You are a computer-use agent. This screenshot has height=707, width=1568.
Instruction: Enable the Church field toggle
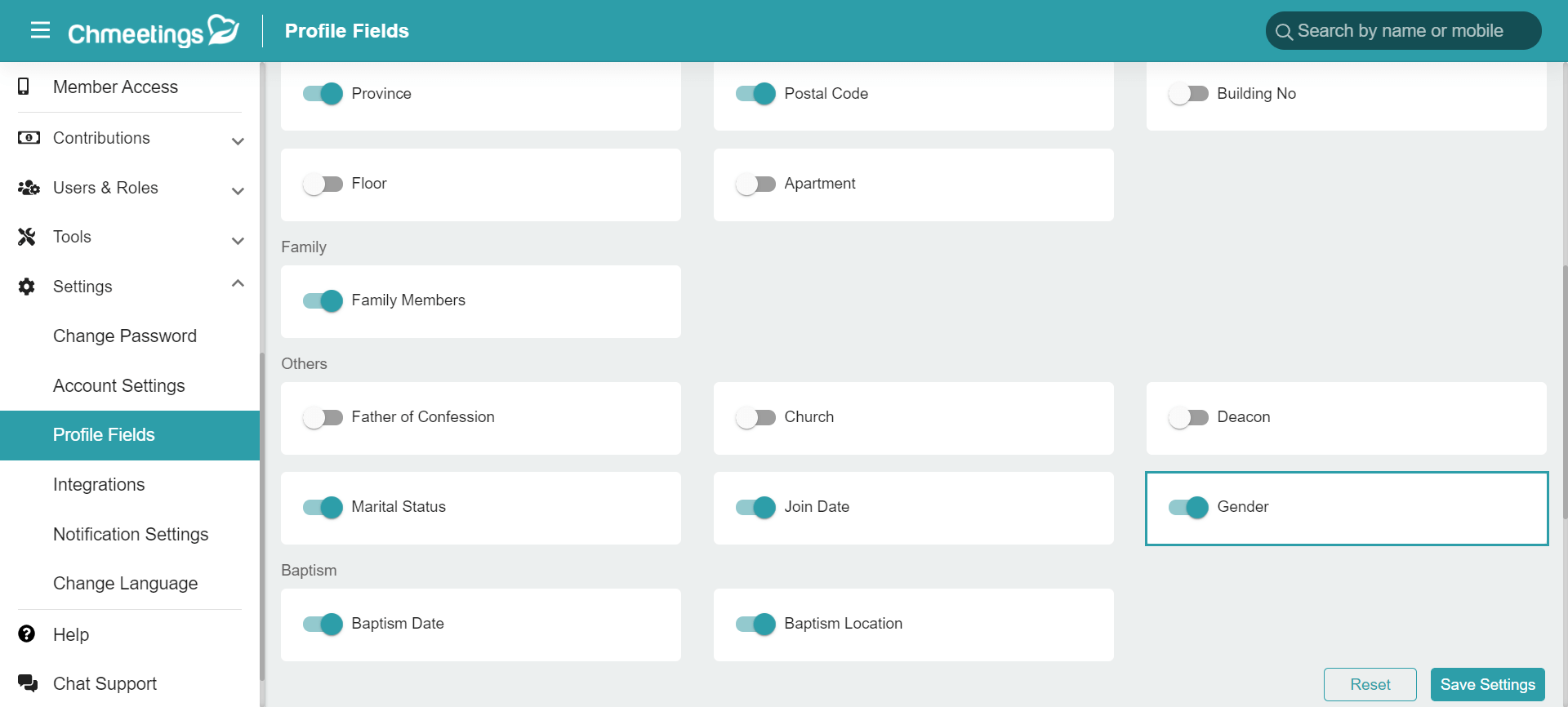point(755,417)
